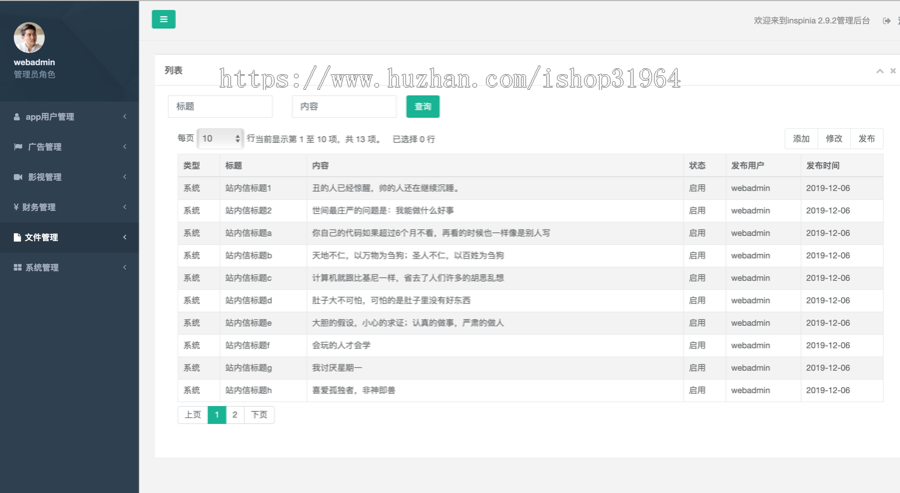Focus the 内容 search input field
This screenshot has height=493, width=900.
344,107
